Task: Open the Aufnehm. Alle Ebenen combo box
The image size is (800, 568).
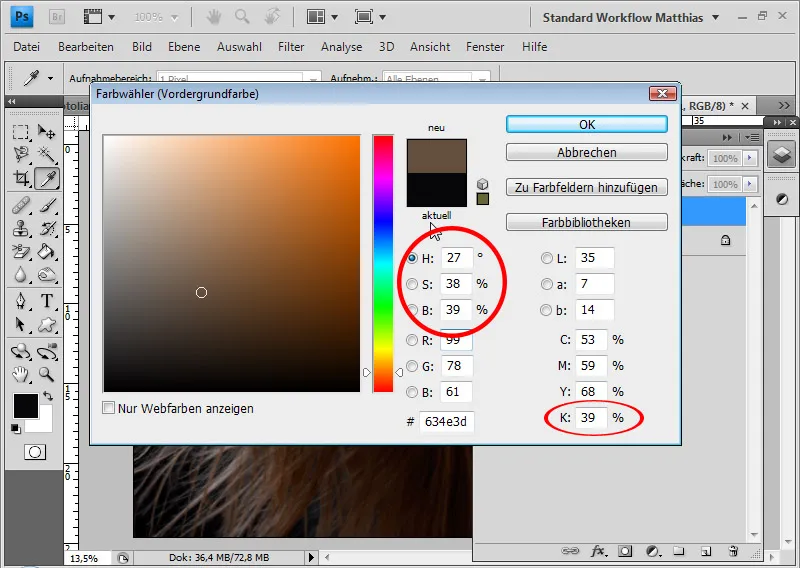Action: (436, 79)
